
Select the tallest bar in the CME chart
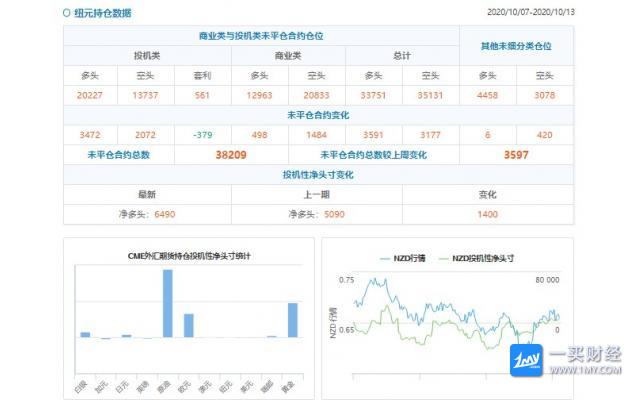coord(168,303)
